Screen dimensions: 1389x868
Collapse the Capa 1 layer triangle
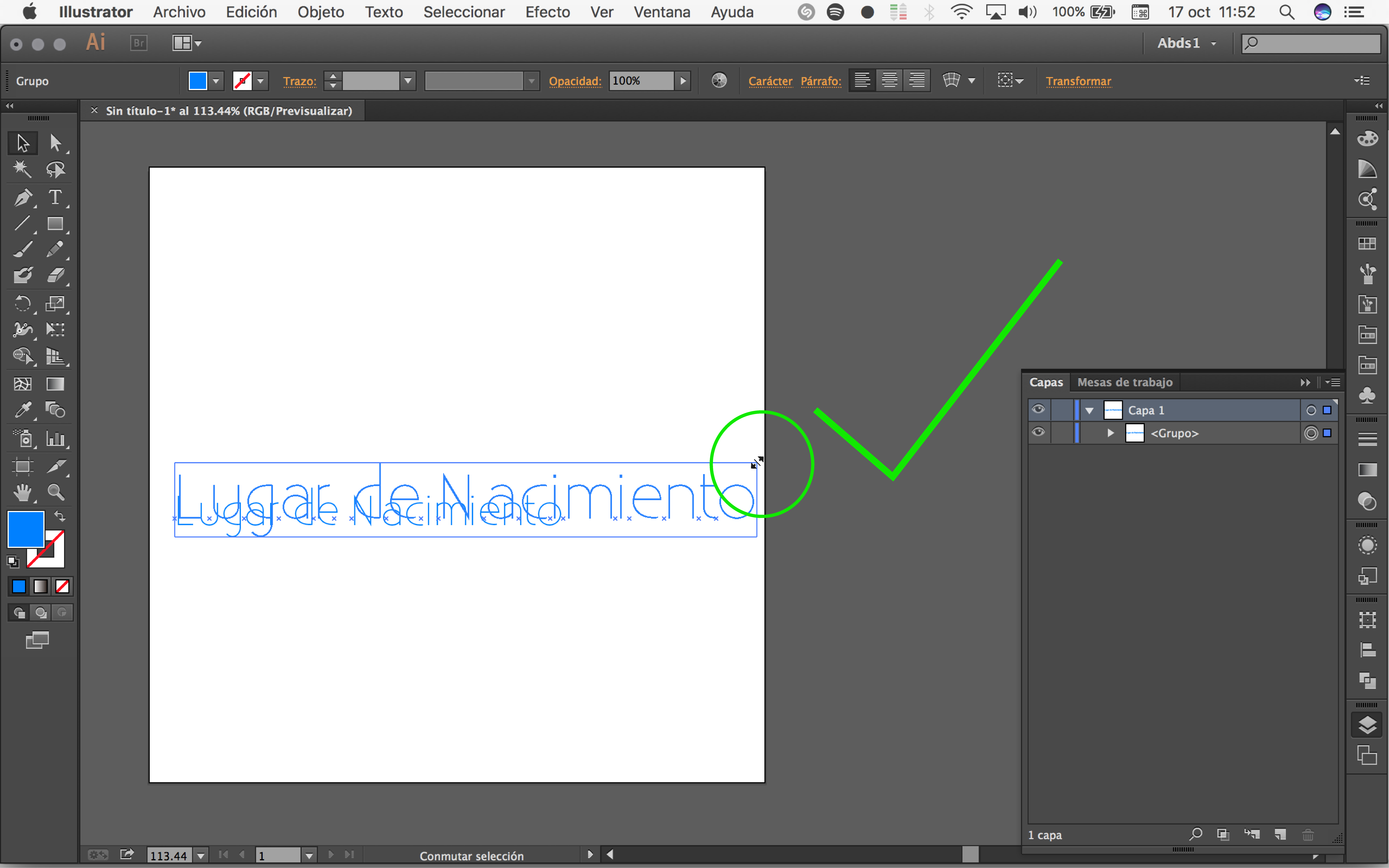(1089, 411)
